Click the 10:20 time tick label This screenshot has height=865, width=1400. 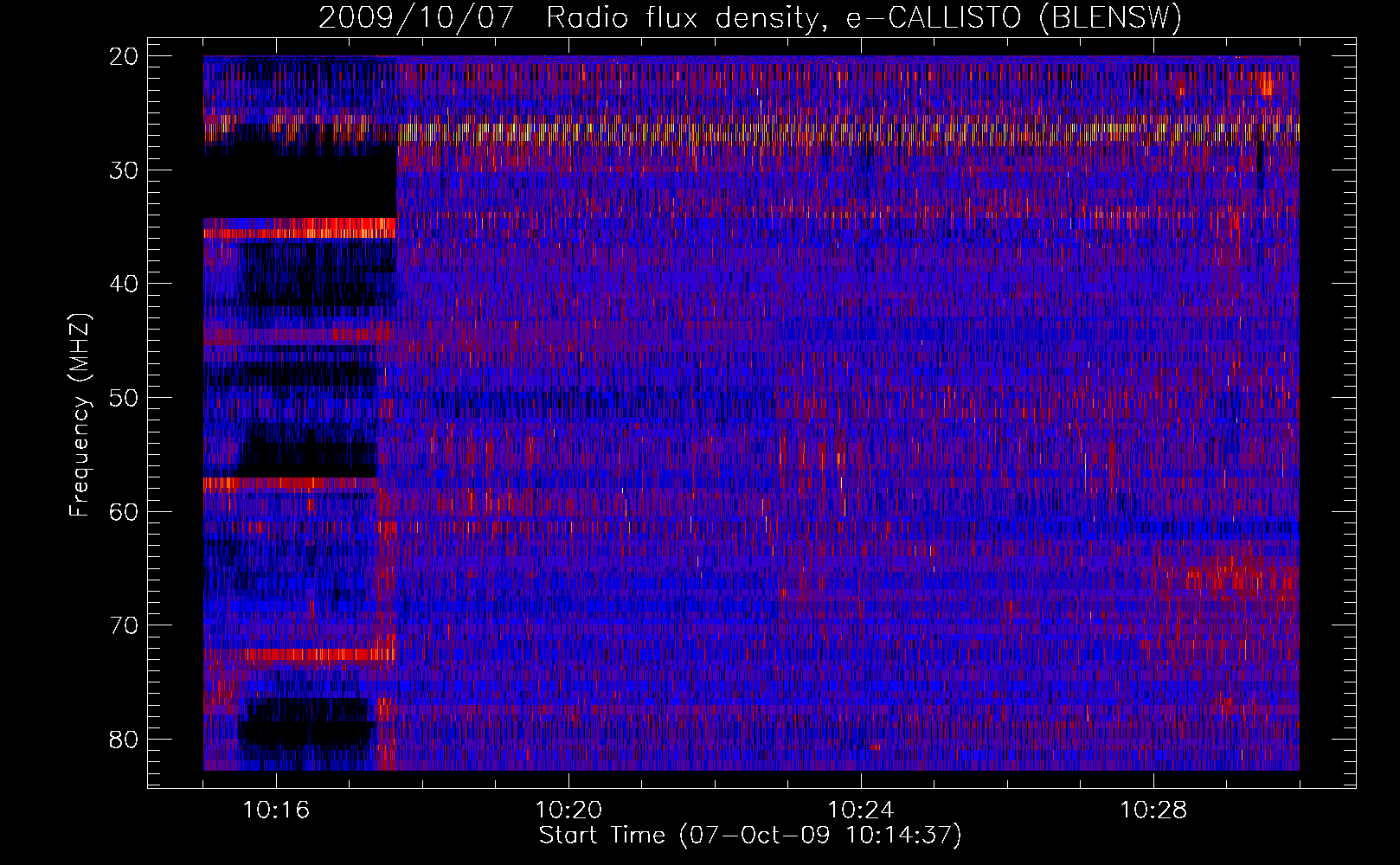click(x=568, y=811)
